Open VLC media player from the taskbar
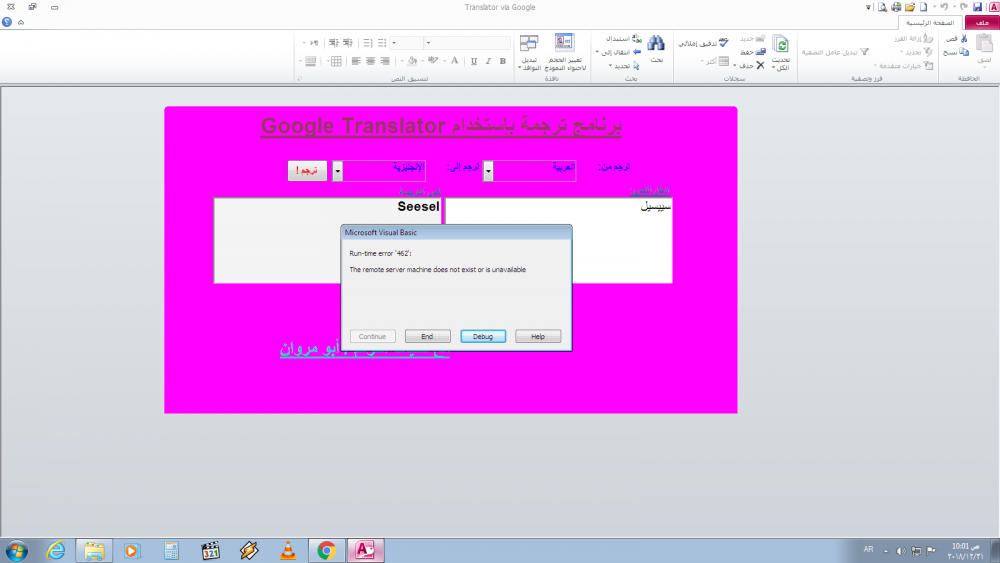The image size is (1000, 563). tap(288, 550)
